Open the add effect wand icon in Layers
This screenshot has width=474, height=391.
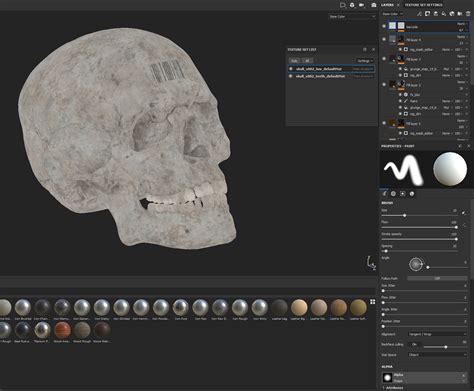(x=419, y=14)
